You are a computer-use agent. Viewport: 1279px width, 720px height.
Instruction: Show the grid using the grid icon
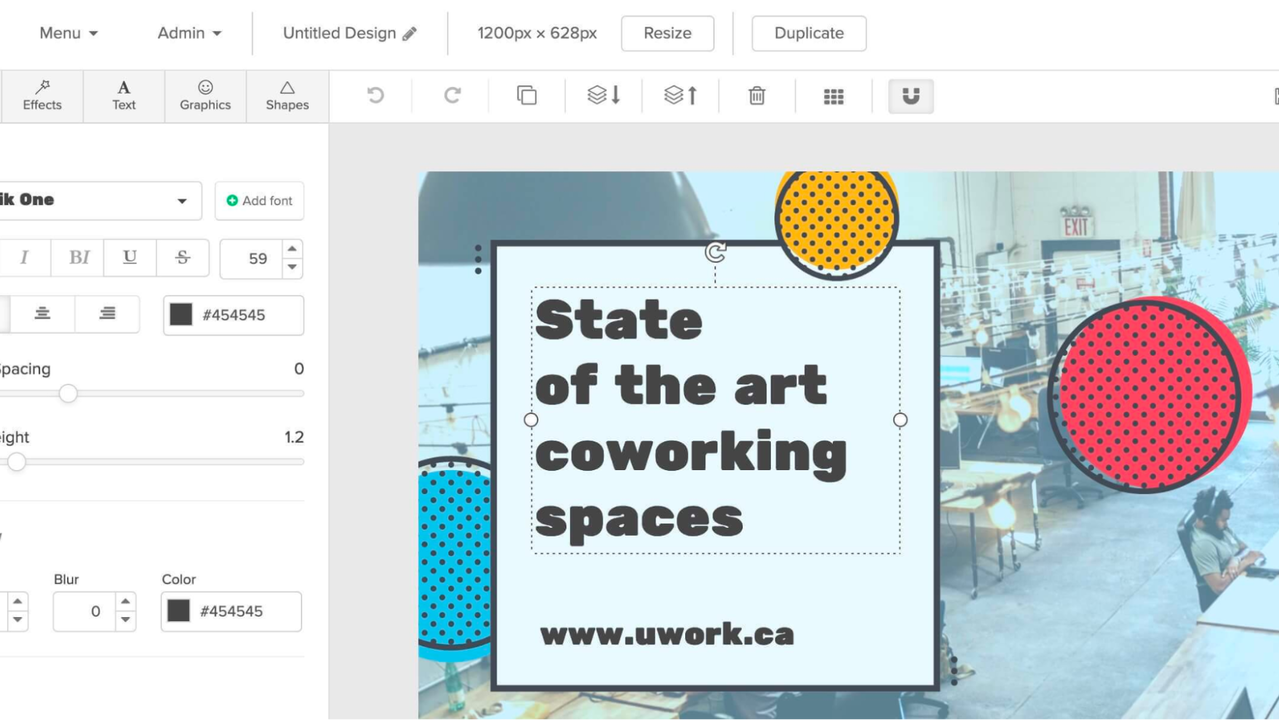833,96
